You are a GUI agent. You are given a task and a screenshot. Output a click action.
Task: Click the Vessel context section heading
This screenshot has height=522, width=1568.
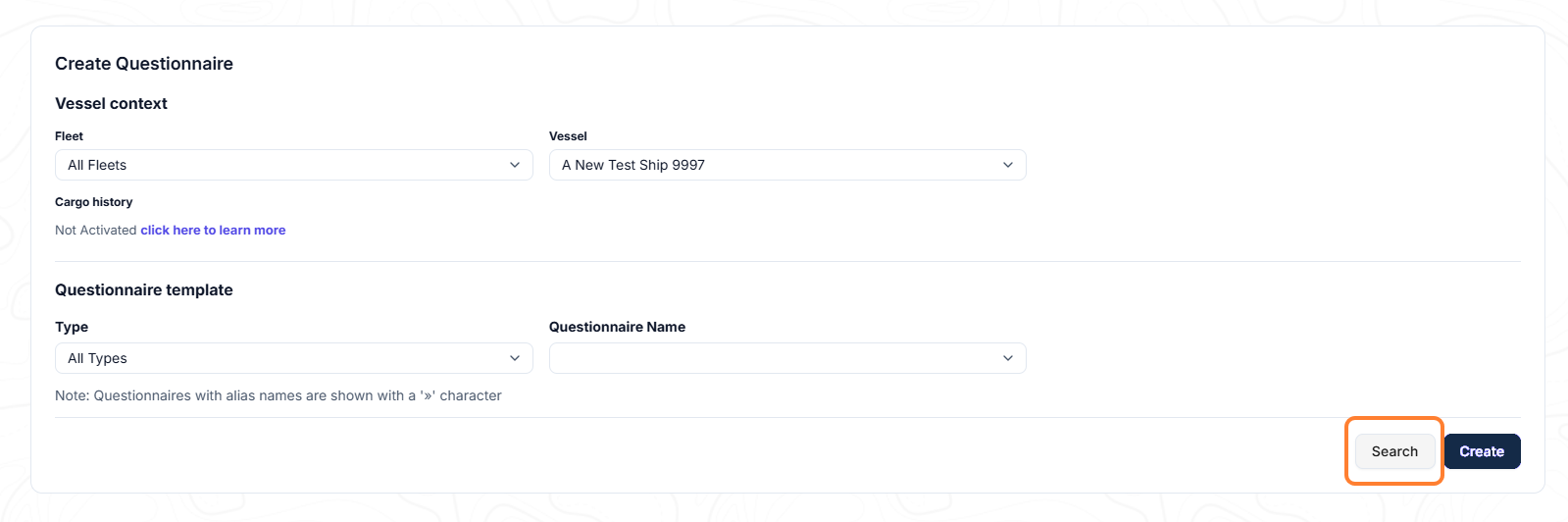pos(111,103)
